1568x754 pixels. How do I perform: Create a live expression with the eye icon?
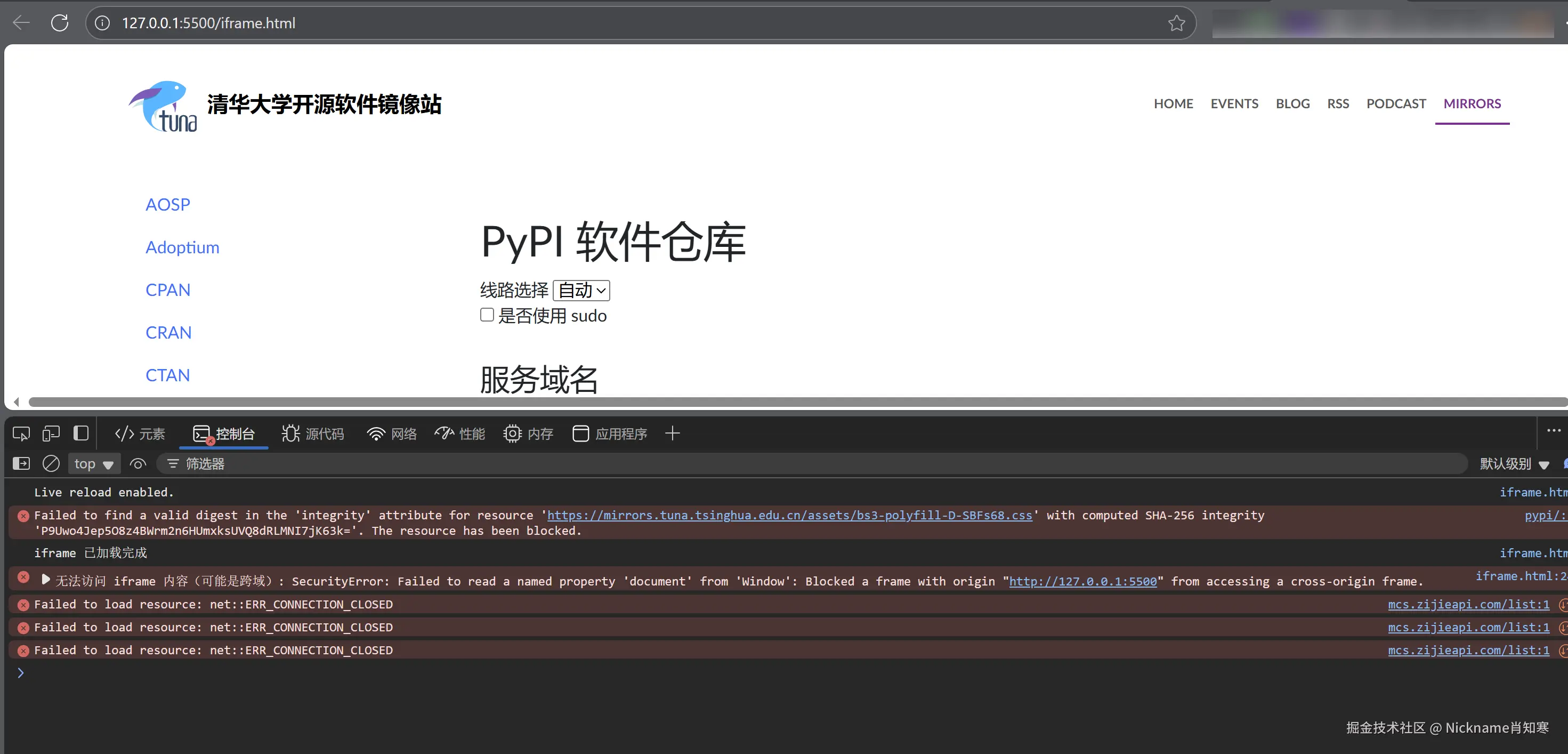point(138,463)
